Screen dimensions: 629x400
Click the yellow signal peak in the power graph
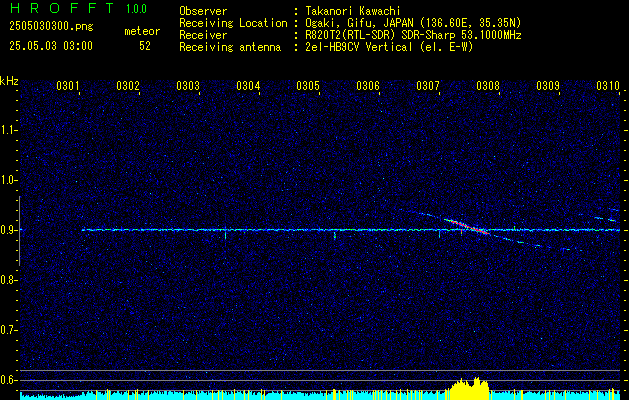coord(469,388)
